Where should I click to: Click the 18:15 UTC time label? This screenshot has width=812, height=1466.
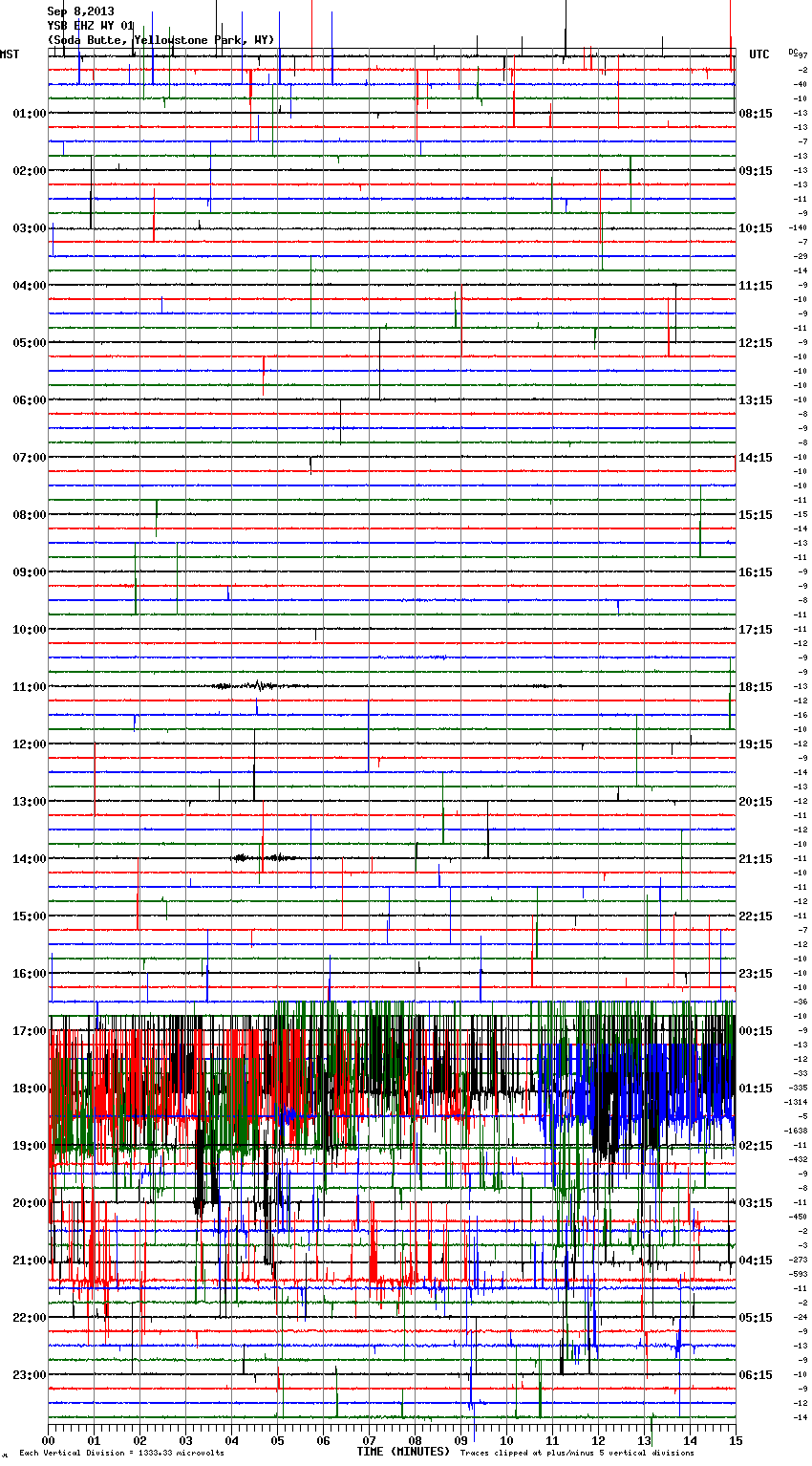click(756, 687)
